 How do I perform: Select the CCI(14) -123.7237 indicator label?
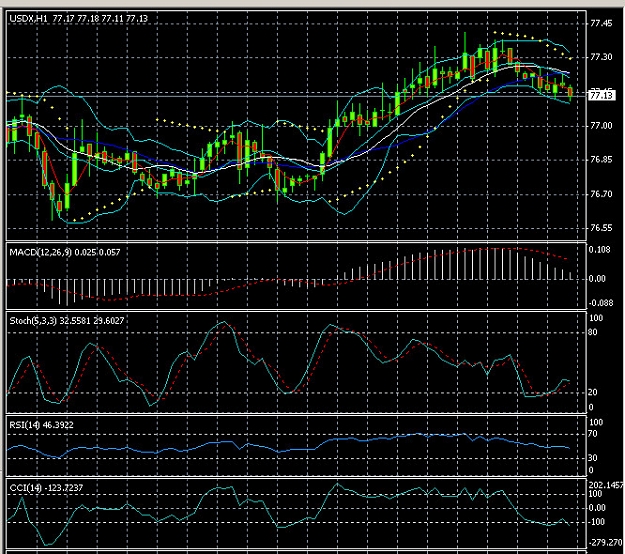click(x=46, y=488)
